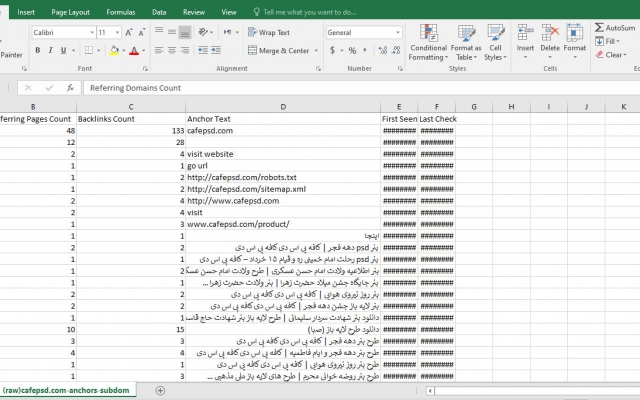Open the Number Format General dropdown
This screenshot has height=400, width=640.
[398, 32]
